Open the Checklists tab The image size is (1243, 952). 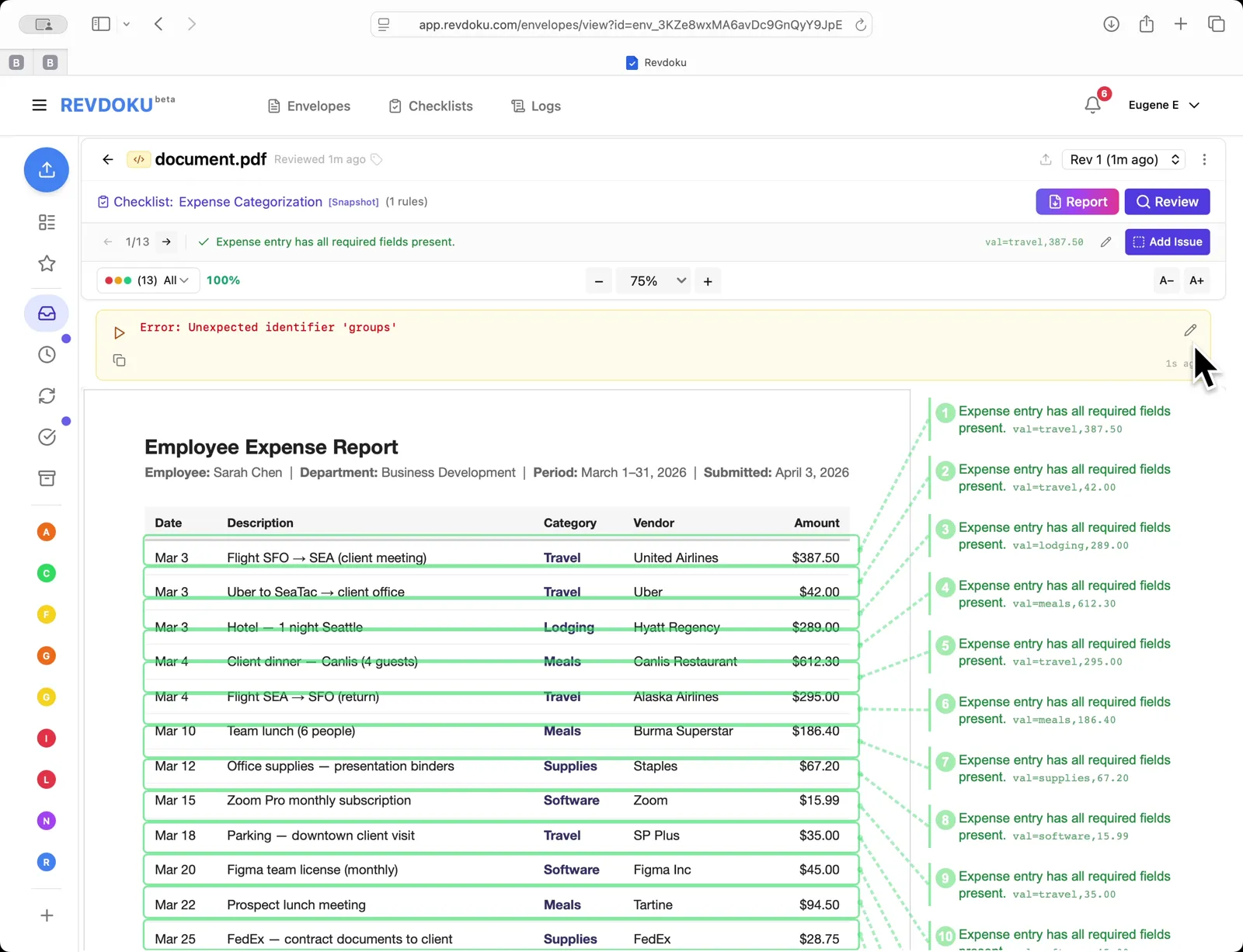[430, 106]
